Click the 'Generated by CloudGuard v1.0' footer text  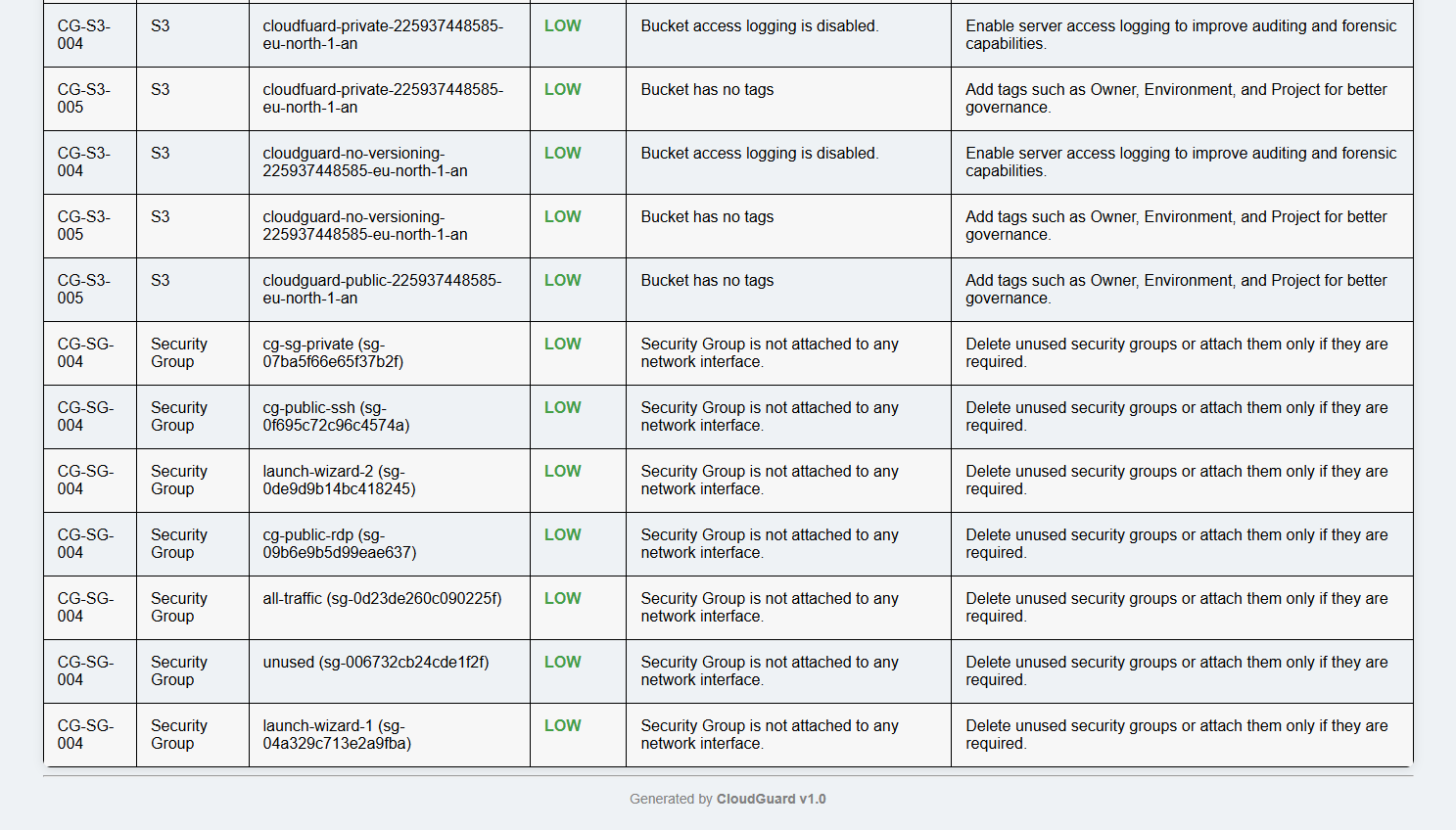coord(728,799)
